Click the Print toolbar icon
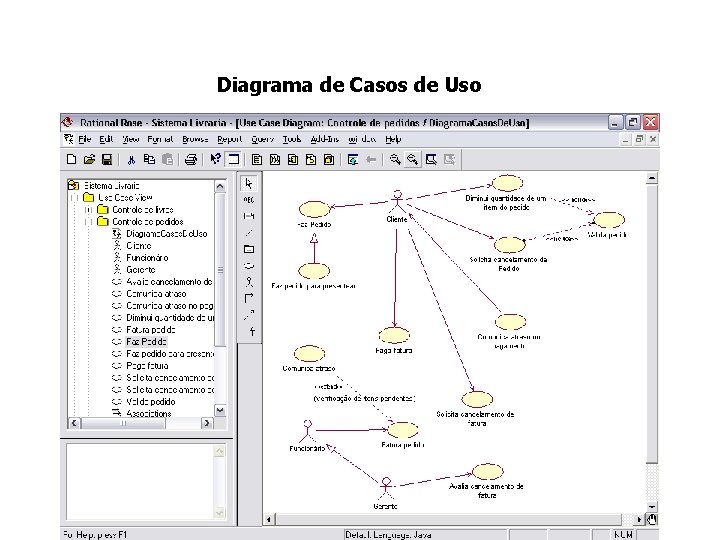Viewport: 720px width, 540px height. (191, 159)
